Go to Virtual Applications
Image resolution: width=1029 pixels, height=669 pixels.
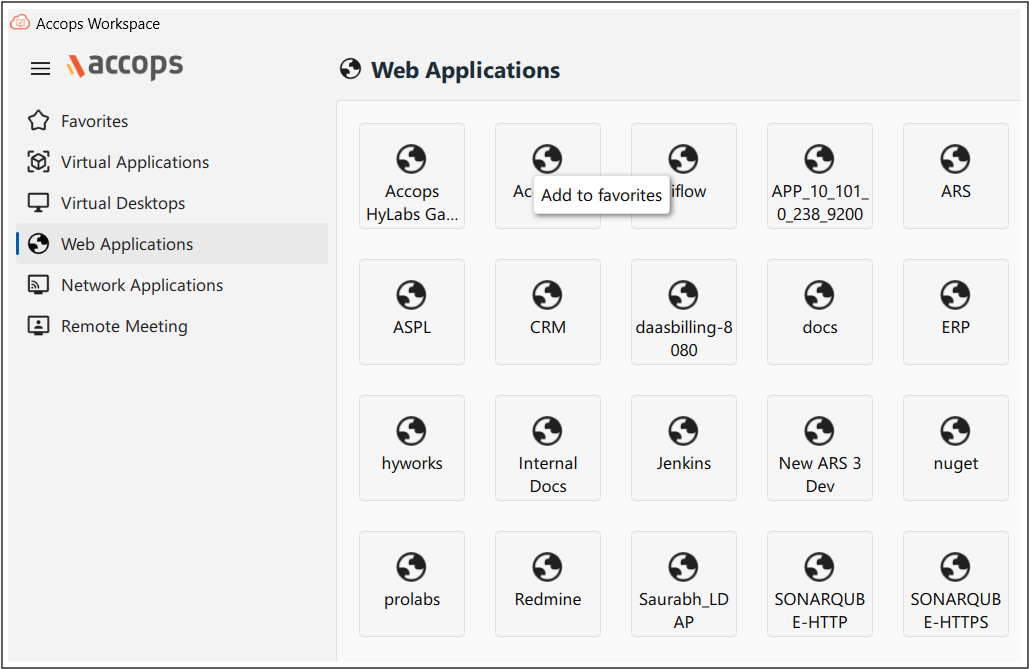tap(172, 162)
